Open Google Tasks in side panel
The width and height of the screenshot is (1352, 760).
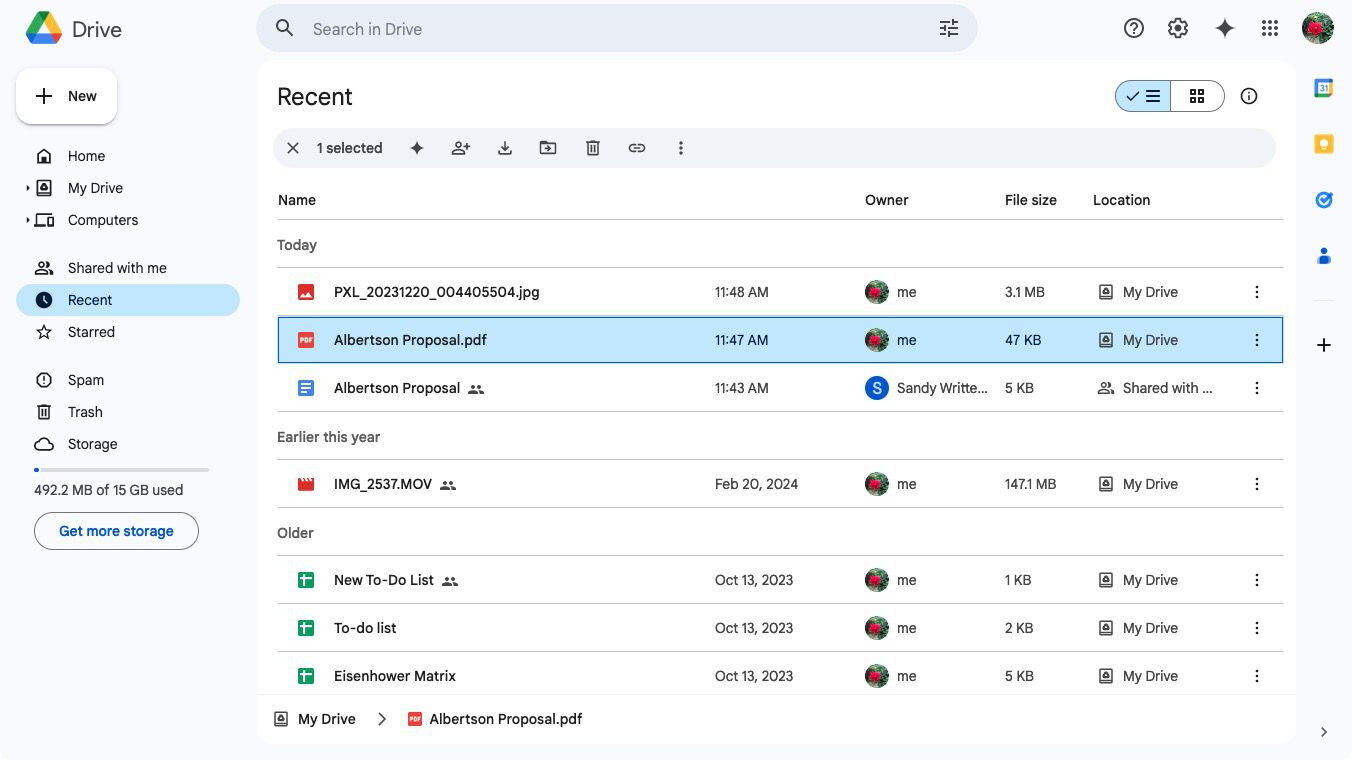1323,200
